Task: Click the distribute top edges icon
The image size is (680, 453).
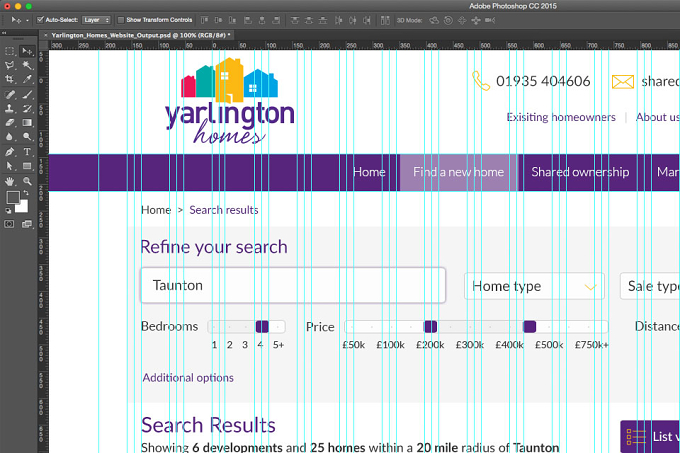Action: click(295, 20)
